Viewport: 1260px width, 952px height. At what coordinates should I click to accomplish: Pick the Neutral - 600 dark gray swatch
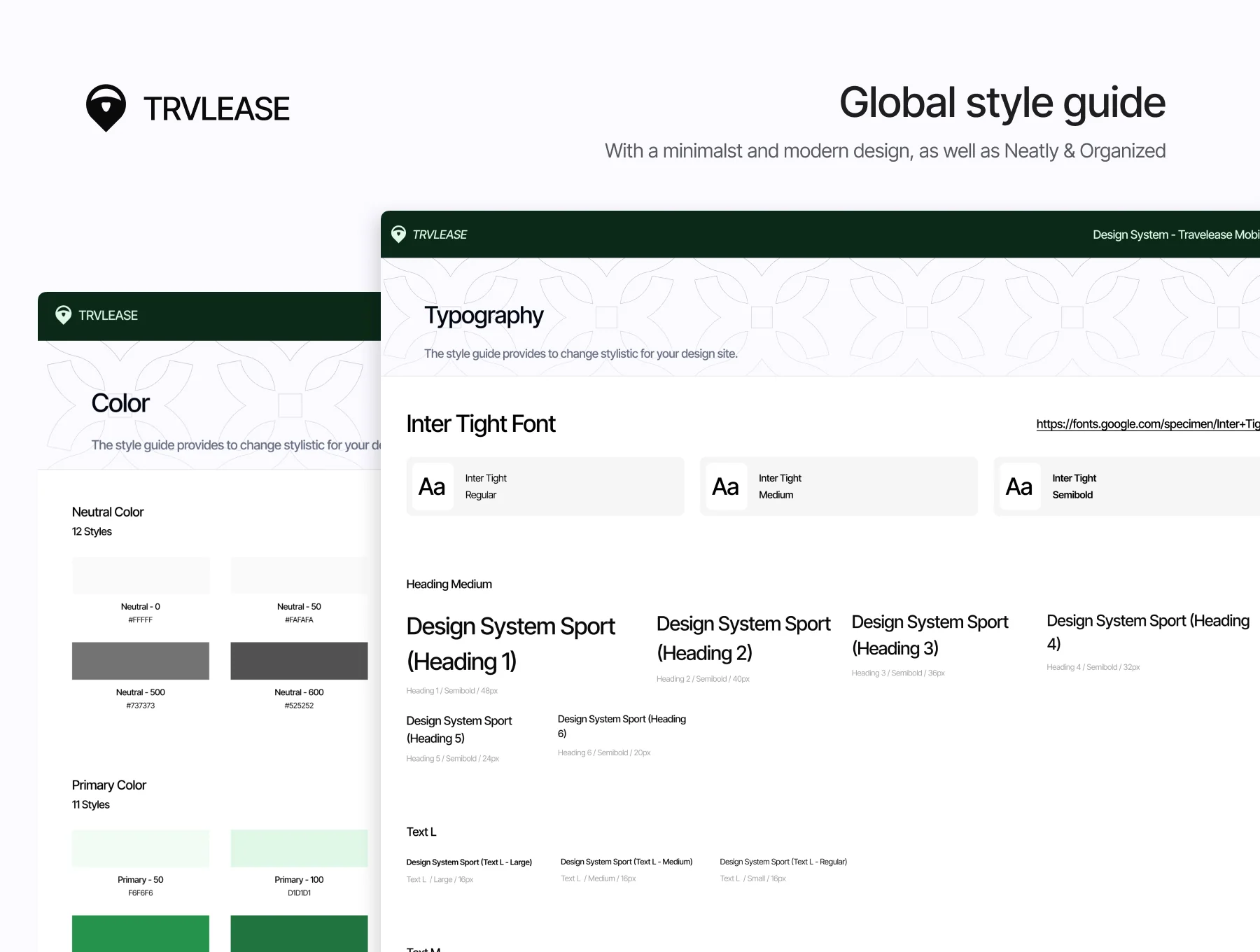[299, 661]
